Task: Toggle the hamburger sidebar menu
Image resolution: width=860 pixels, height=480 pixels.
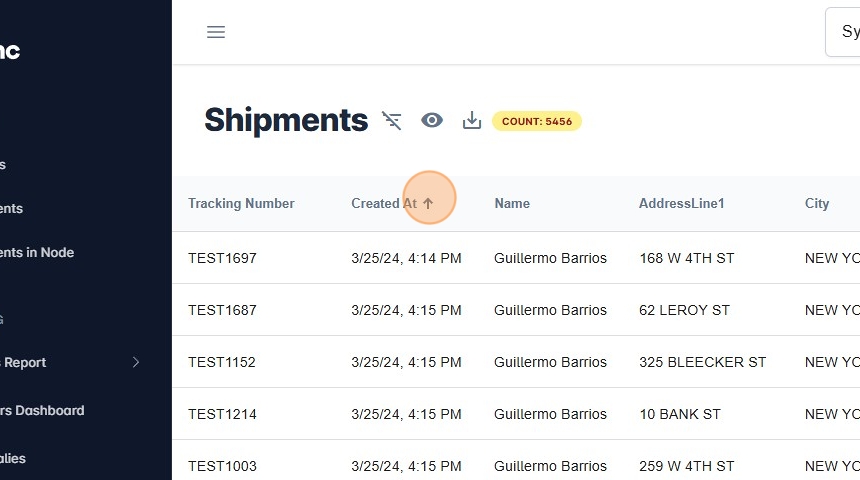Action: click(x=216, y=32)
